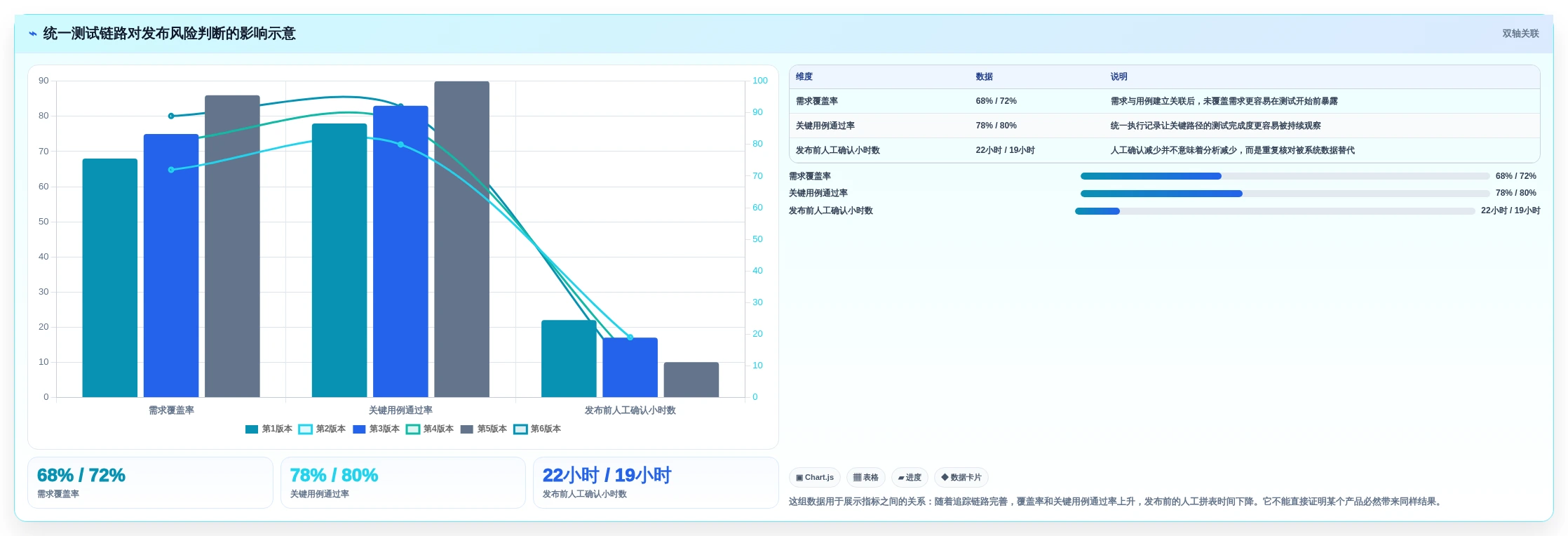1568x536 pixels.
Task: Click the light cyan line point above 需求覆盖率
Action: pyautogui.click(x=171, y=170)
